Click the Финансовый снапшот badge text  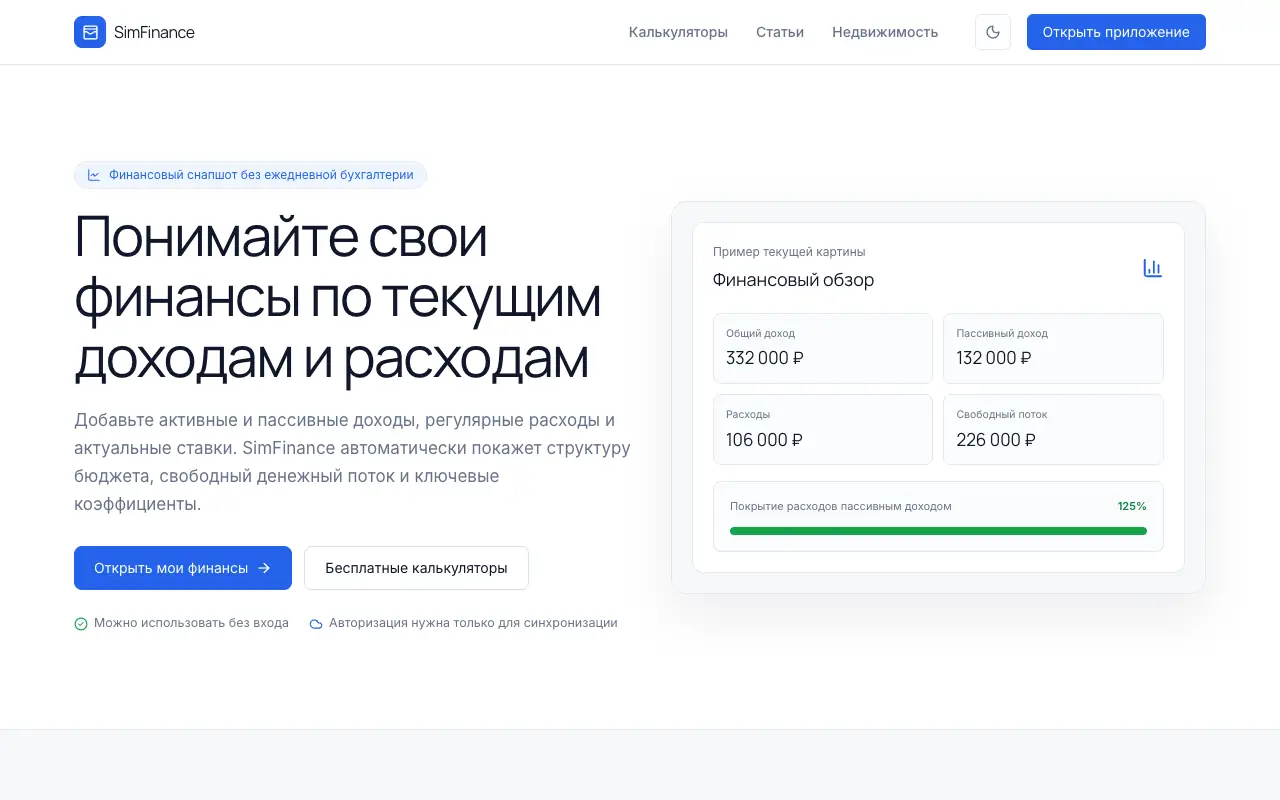click(261, 175)
